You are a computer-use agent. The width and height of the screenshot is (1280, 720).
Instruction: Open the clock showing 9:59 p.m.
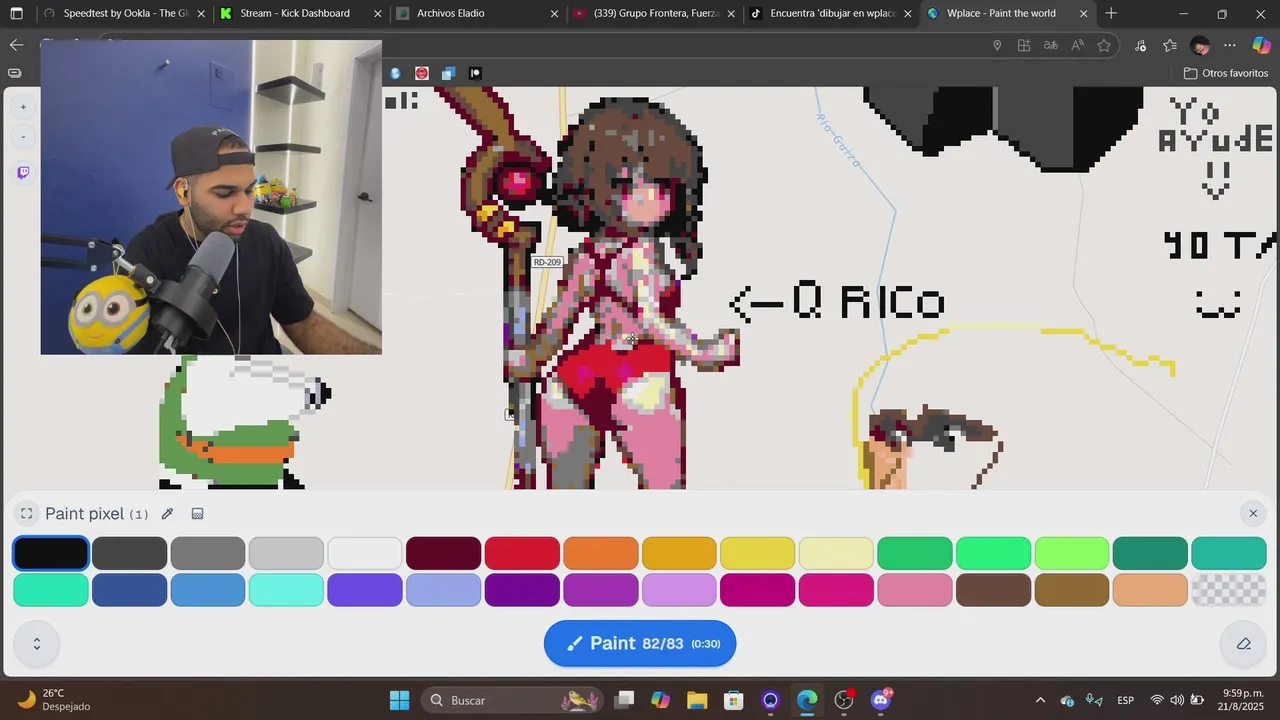1241,700
